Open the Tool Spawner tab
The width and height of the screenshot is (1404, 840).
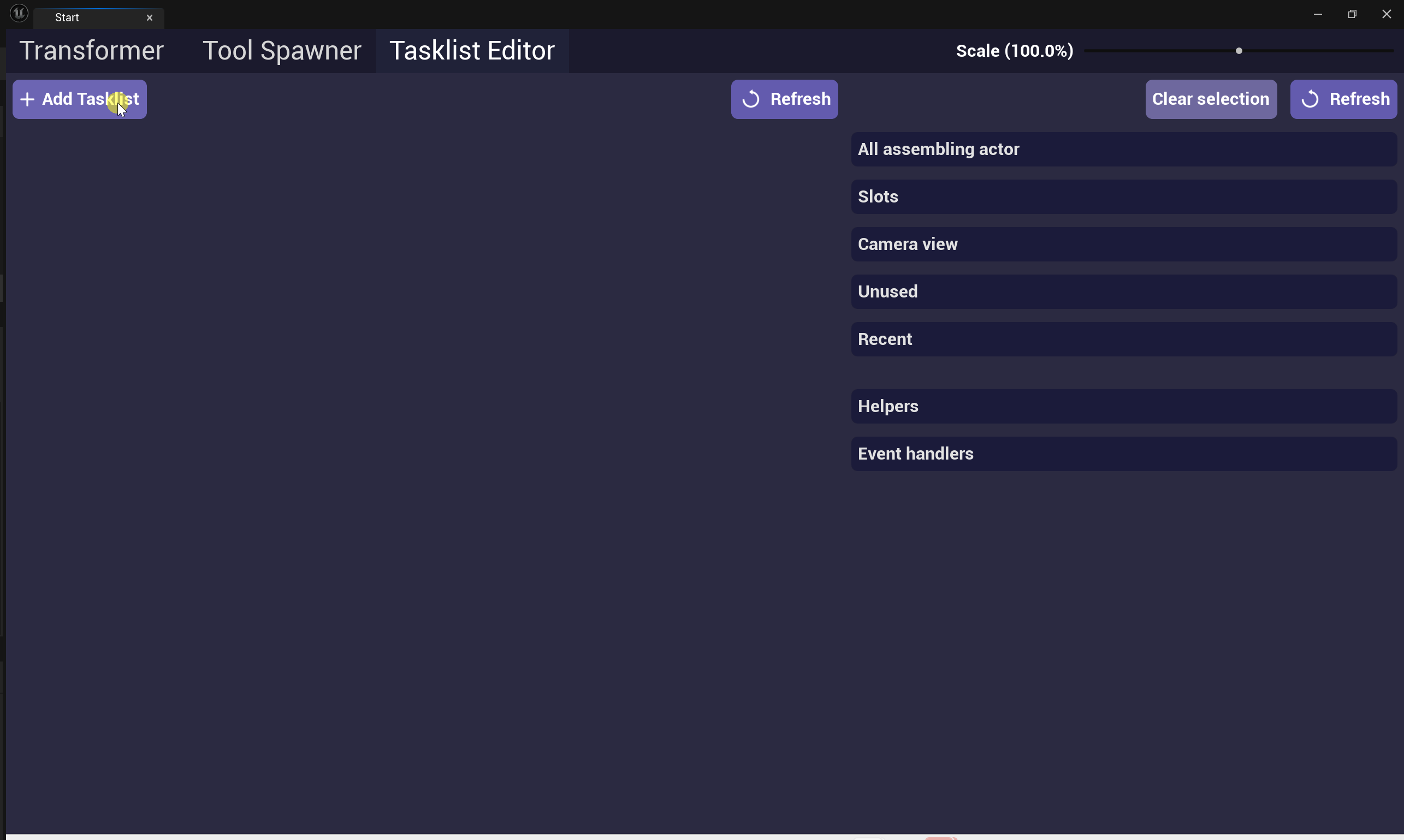coord(281,51)
